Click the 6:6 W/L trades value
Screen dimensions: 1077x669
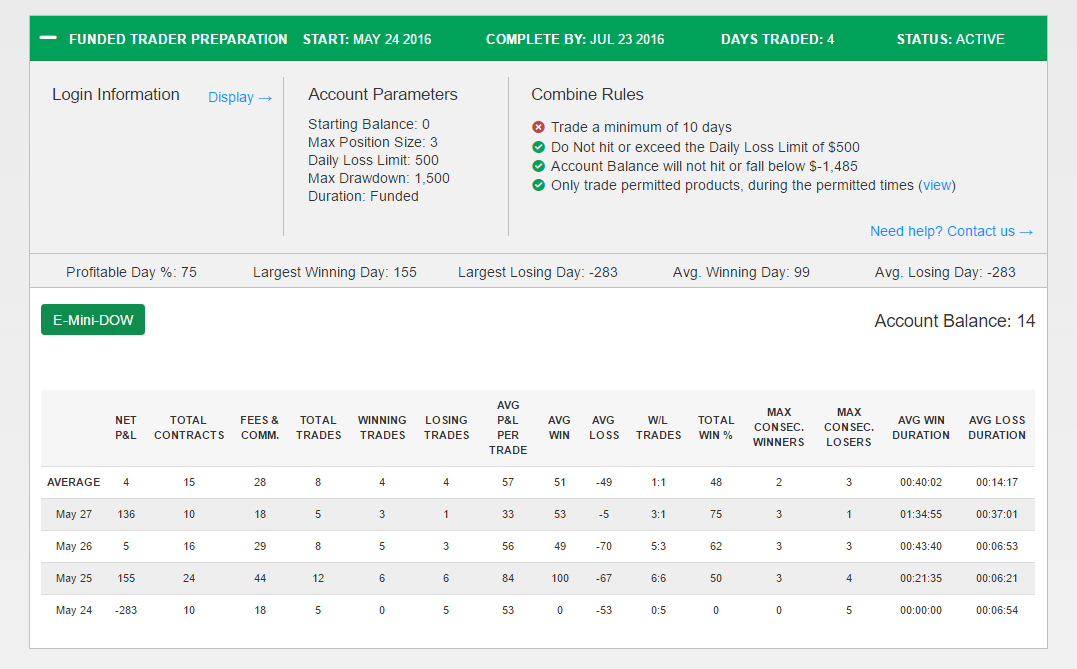pyautogui.click(x=658, y=578)
